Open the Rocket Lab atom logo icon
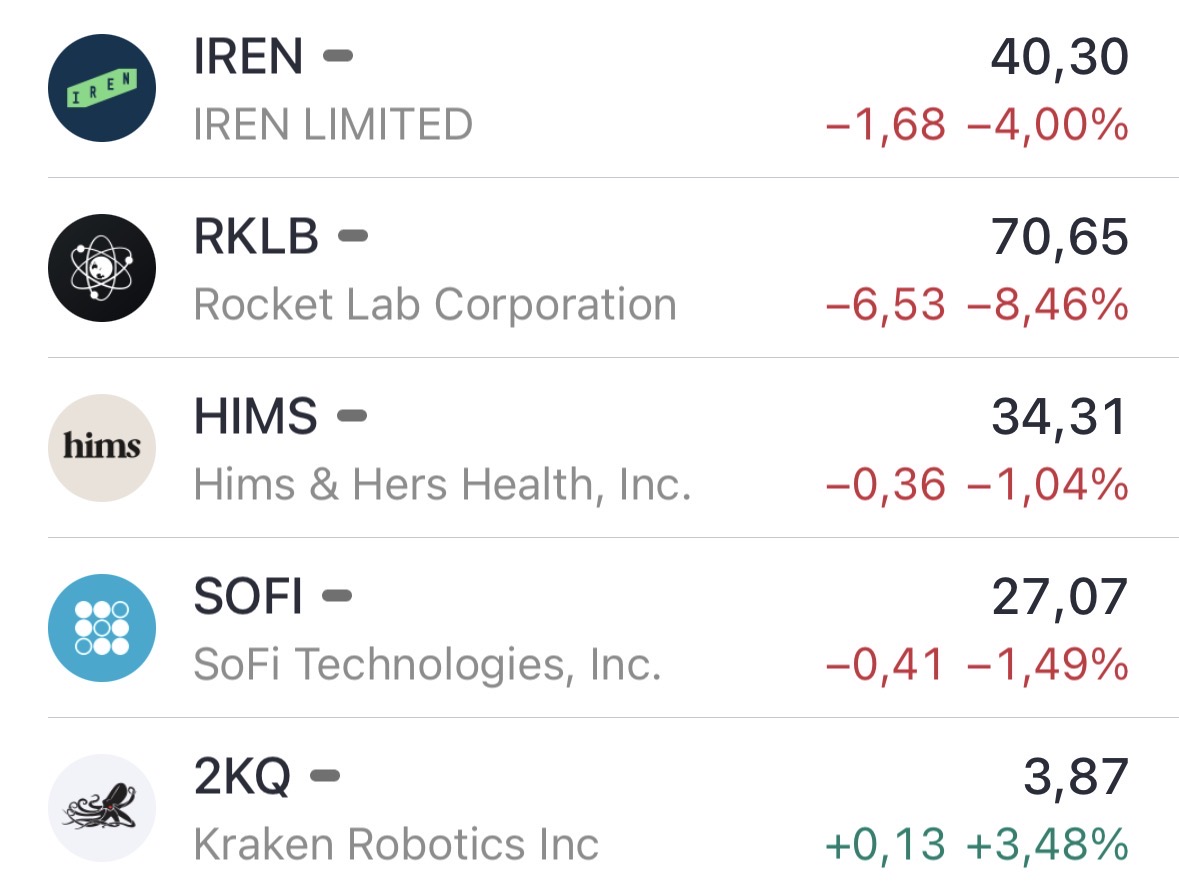This screenshot has height=888, width=1179. click(x=102, y=268)
